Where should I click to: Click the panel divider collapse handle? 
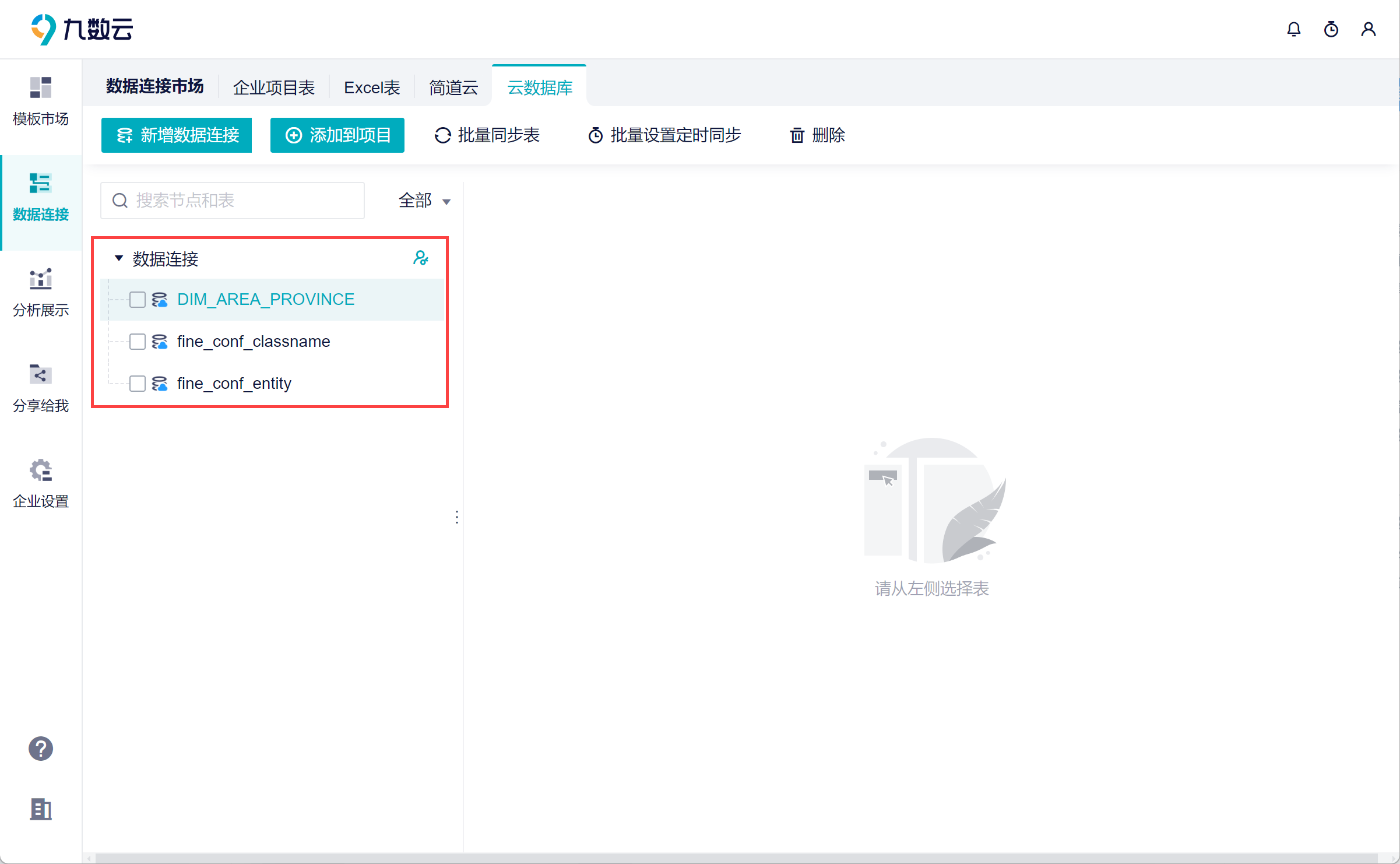coord(457,517)
